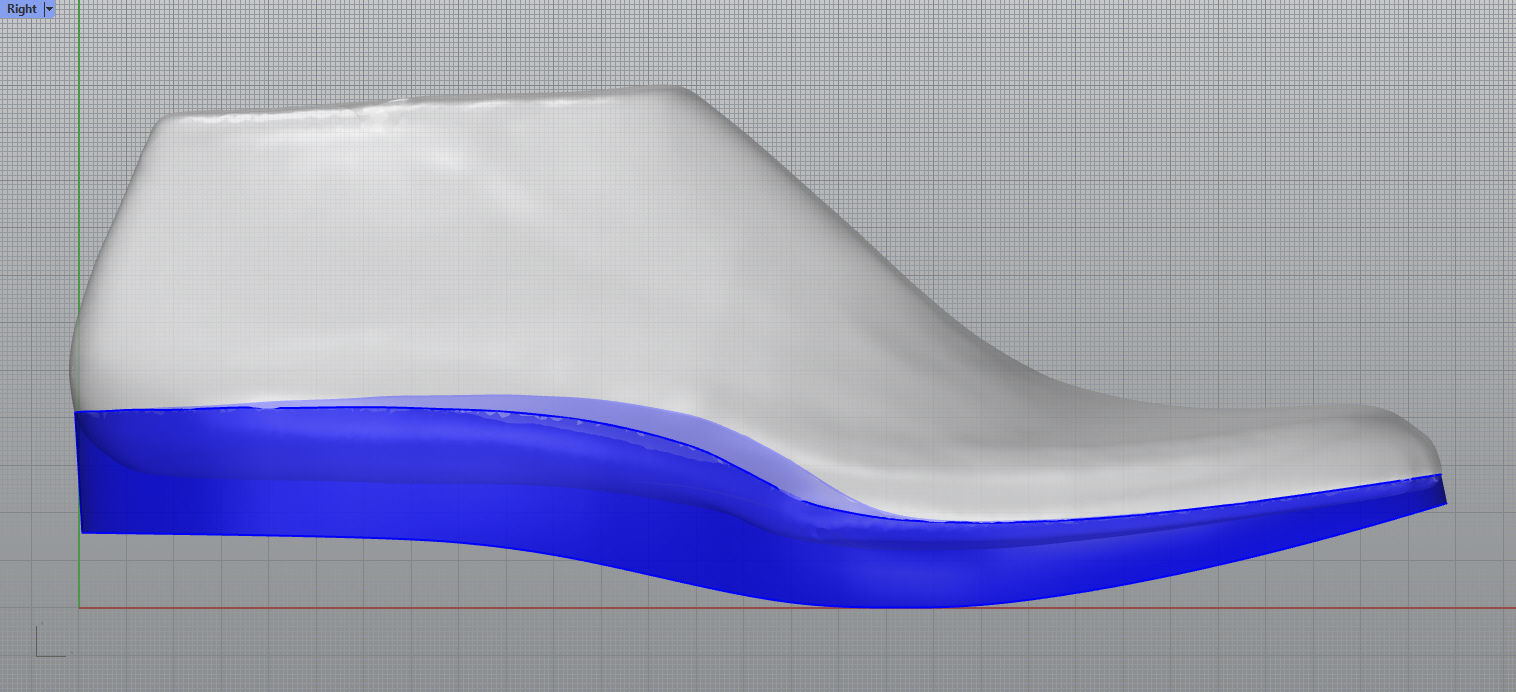This screenshot has height=692, width=1516.
Task: Click the Right viewport title label
Action: [21, 9]
